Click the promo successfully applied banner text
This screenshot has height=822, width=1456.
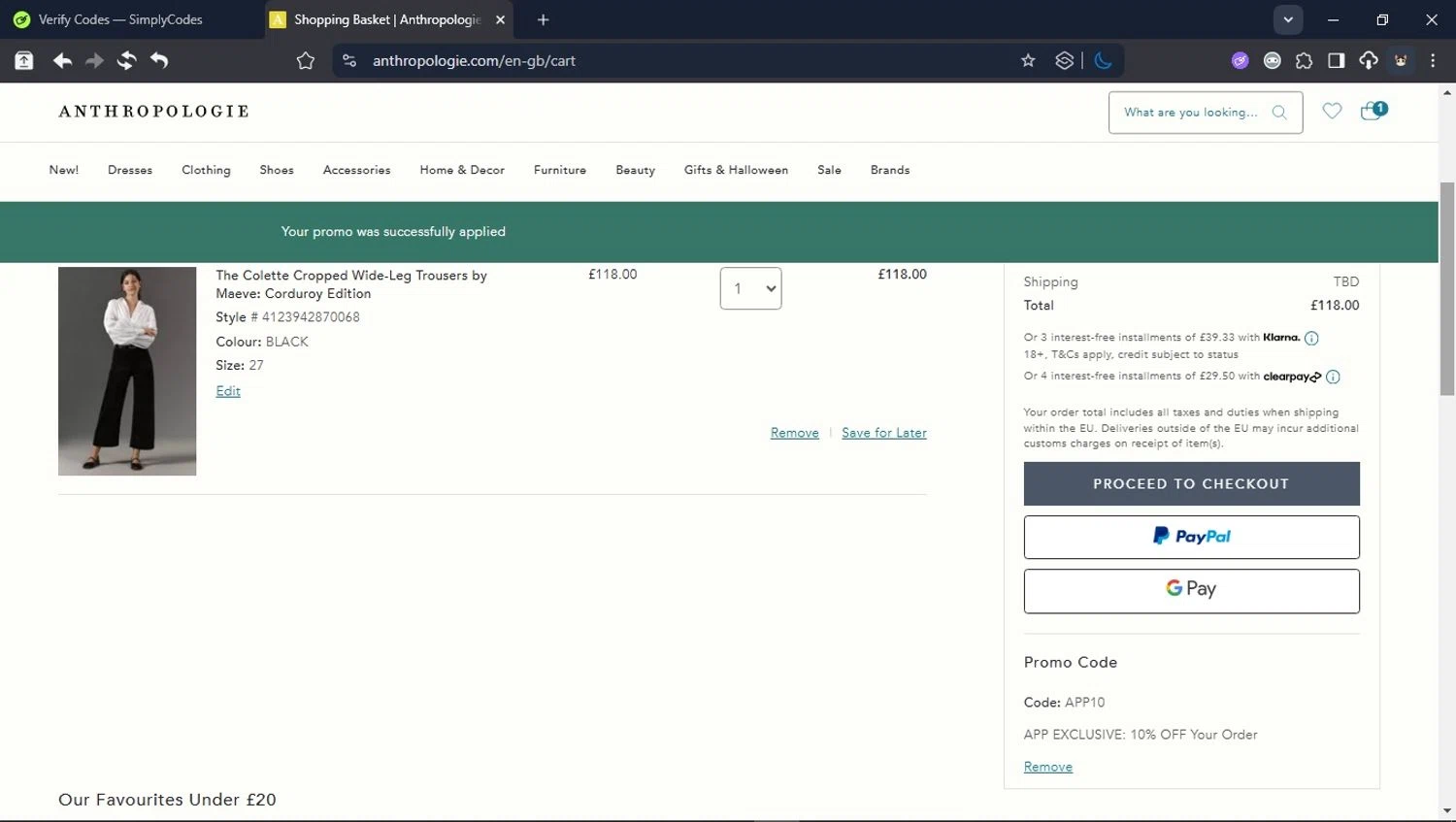(393, 232)
